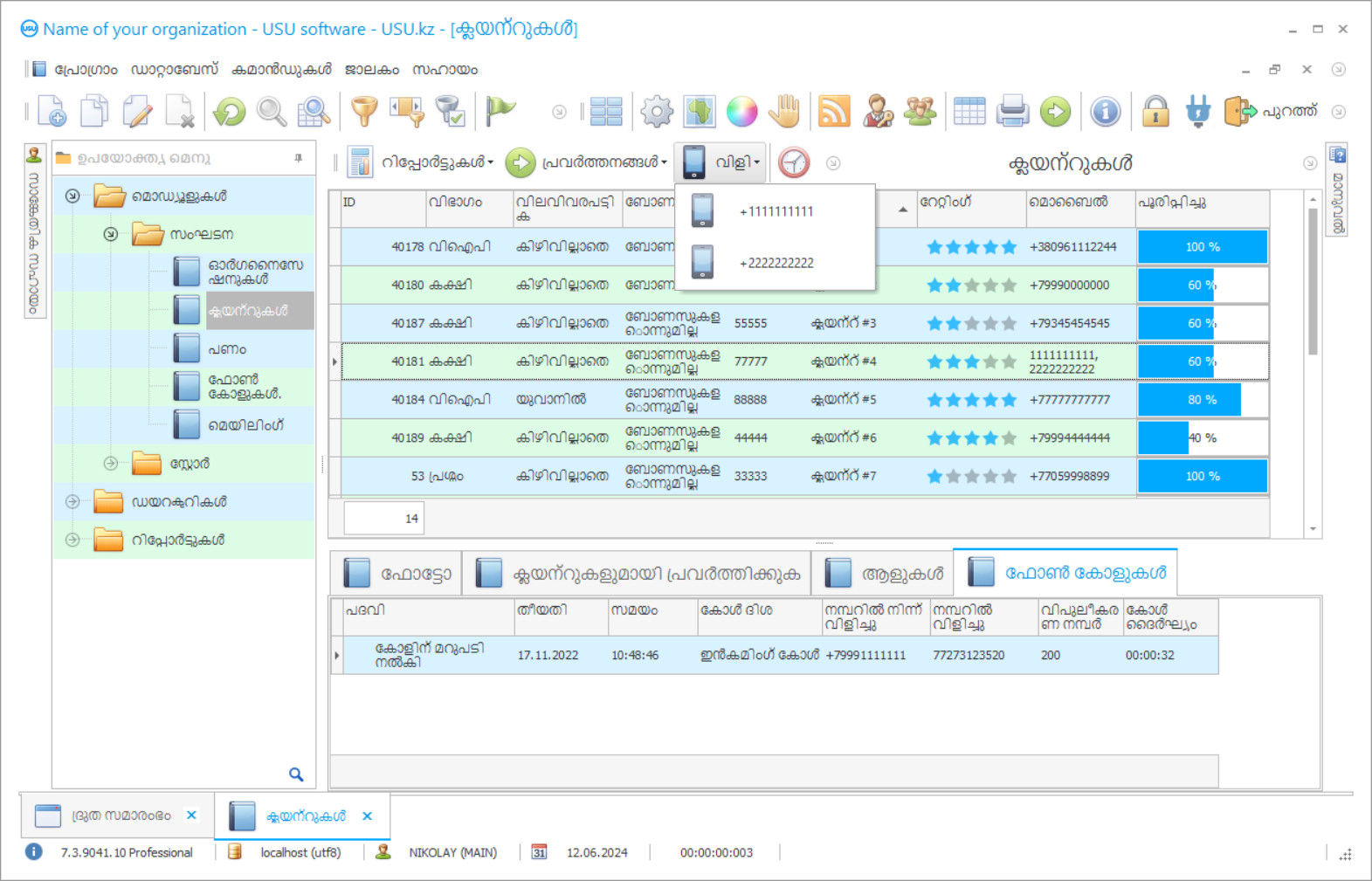This screenshot has height=881, width=1372.
Task: Switch to the ഫോട്ടോ tab
Action: 397,574
